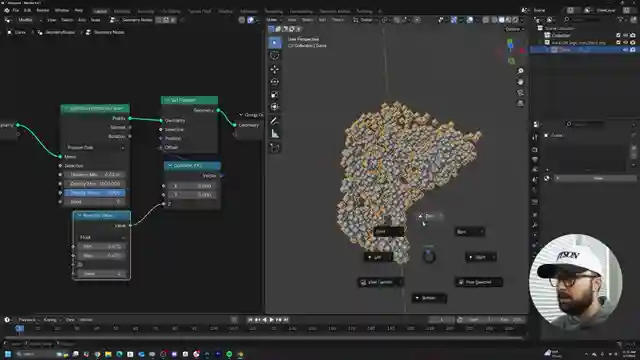Click the Distance Min value field
This screenshot has width=640, height=360.
tap(95, 175)
